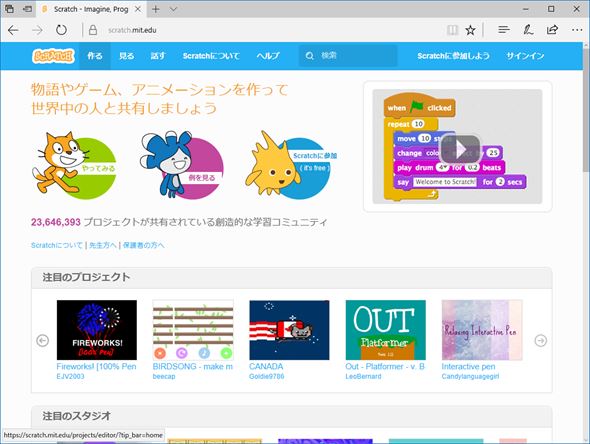
Task: Open reading view book icon
Action: click(453, 30)
